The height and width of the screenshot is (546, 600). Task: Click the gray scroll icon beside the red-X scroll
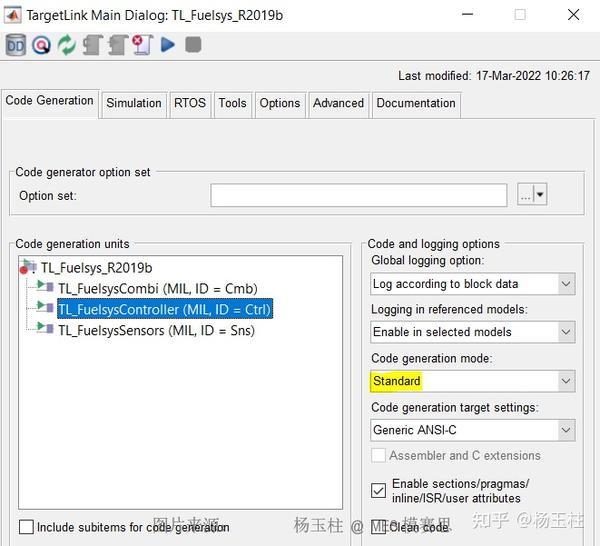pos(117,45)
